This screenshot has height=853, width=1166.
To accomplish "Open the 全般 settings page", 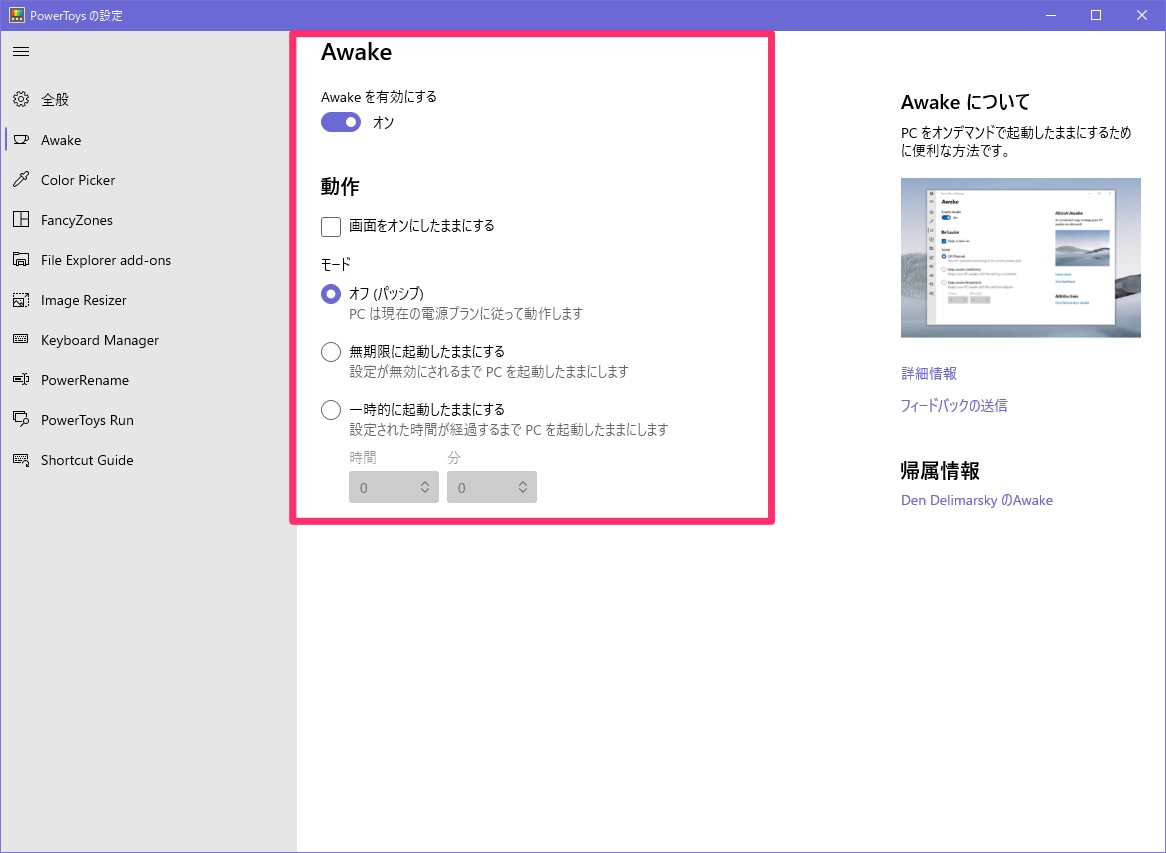I will (149, 99).
